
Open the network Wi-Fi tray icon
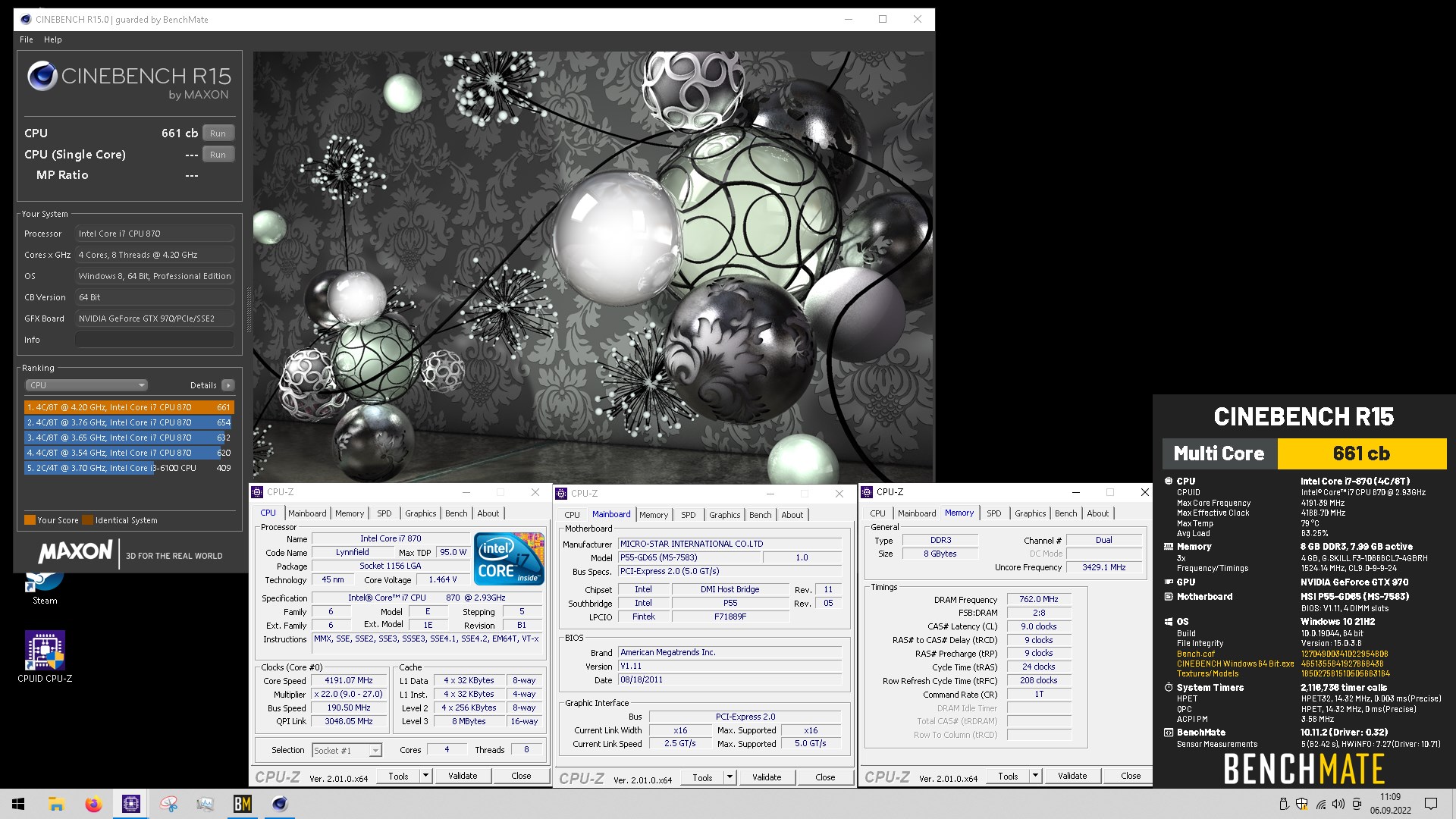point(1320,804)
